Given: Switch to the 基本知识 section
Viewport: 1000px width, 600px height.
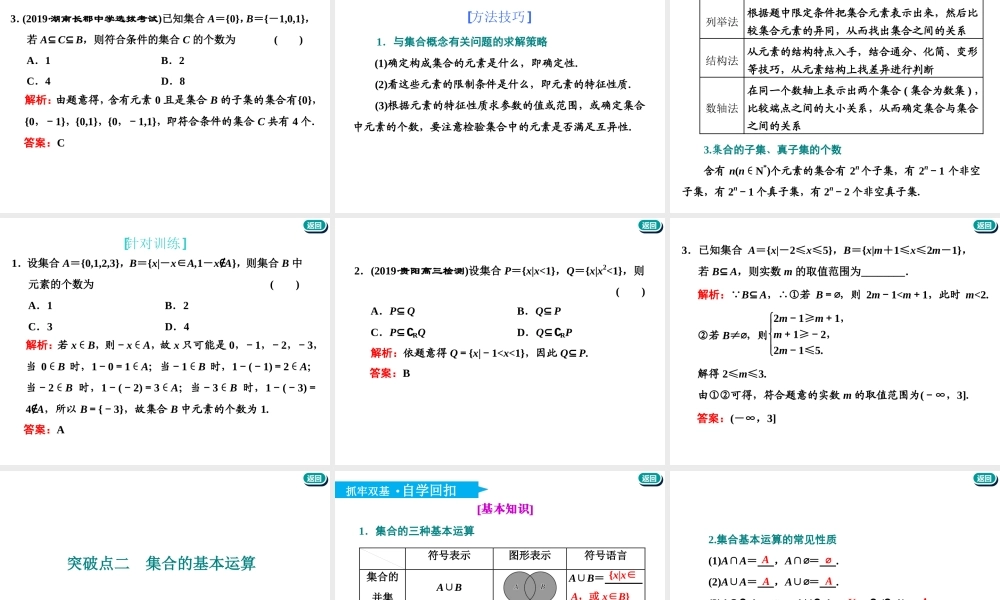Looking at the screenshot, I should point(503,509).
